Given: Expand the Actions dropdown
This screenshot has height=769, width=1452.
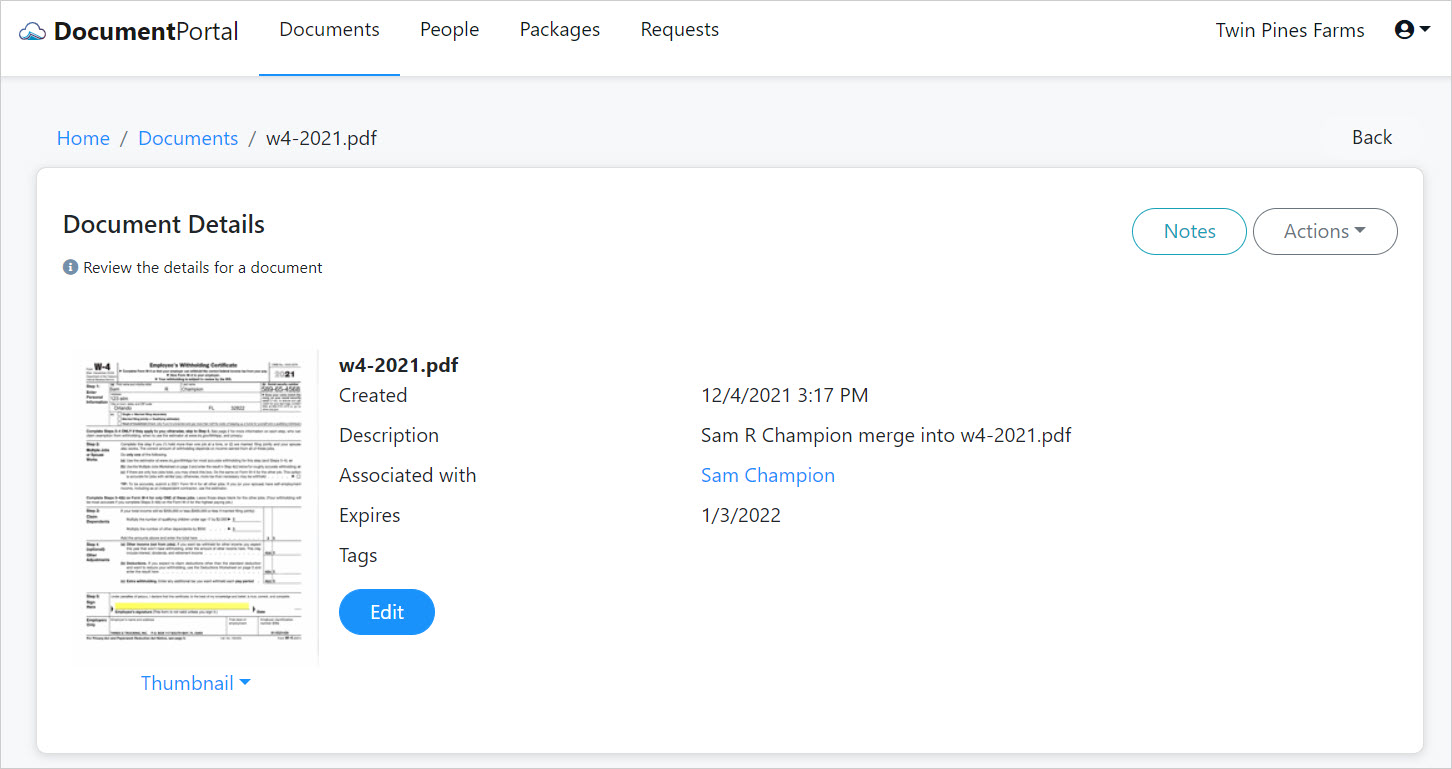Looking at the screenshot, I should coord(1325,231).
